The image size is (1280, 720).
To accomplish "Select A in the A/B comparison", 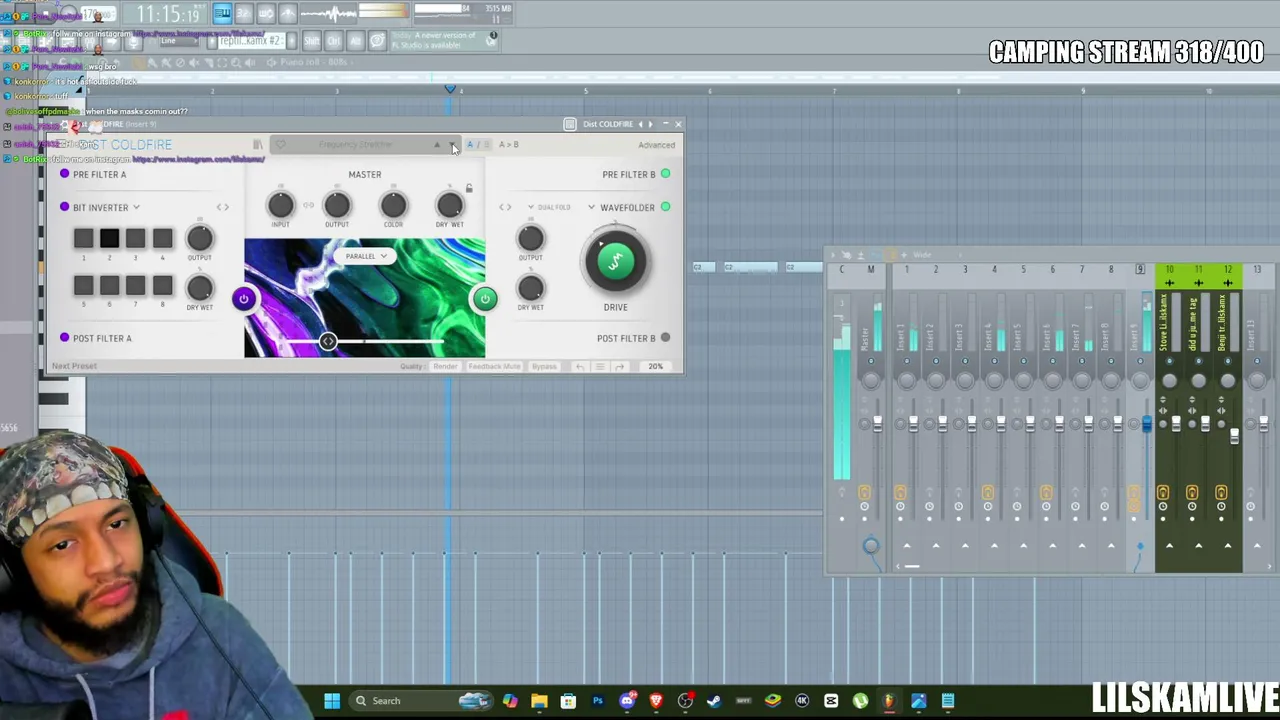I will [470, 145].
